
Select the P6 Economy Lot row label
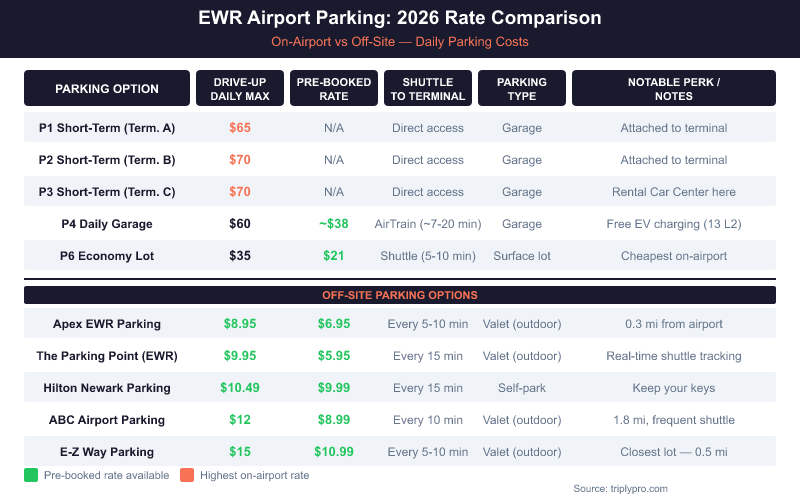pos(107,256)
